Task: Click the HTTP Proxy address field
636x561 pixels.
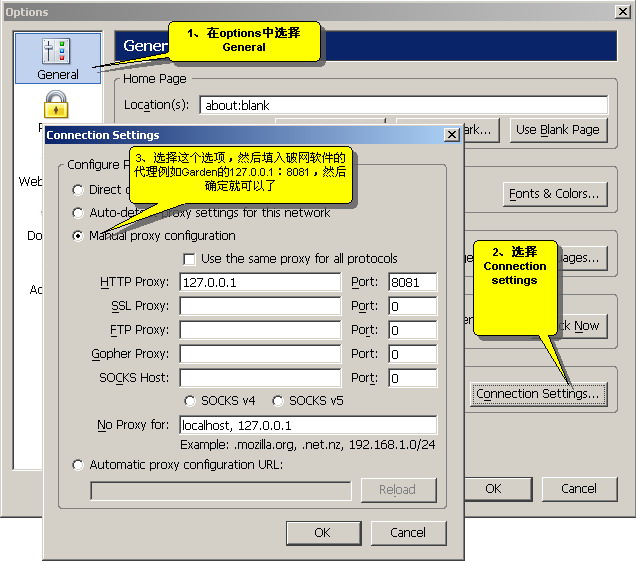Action: pos(260,282)
